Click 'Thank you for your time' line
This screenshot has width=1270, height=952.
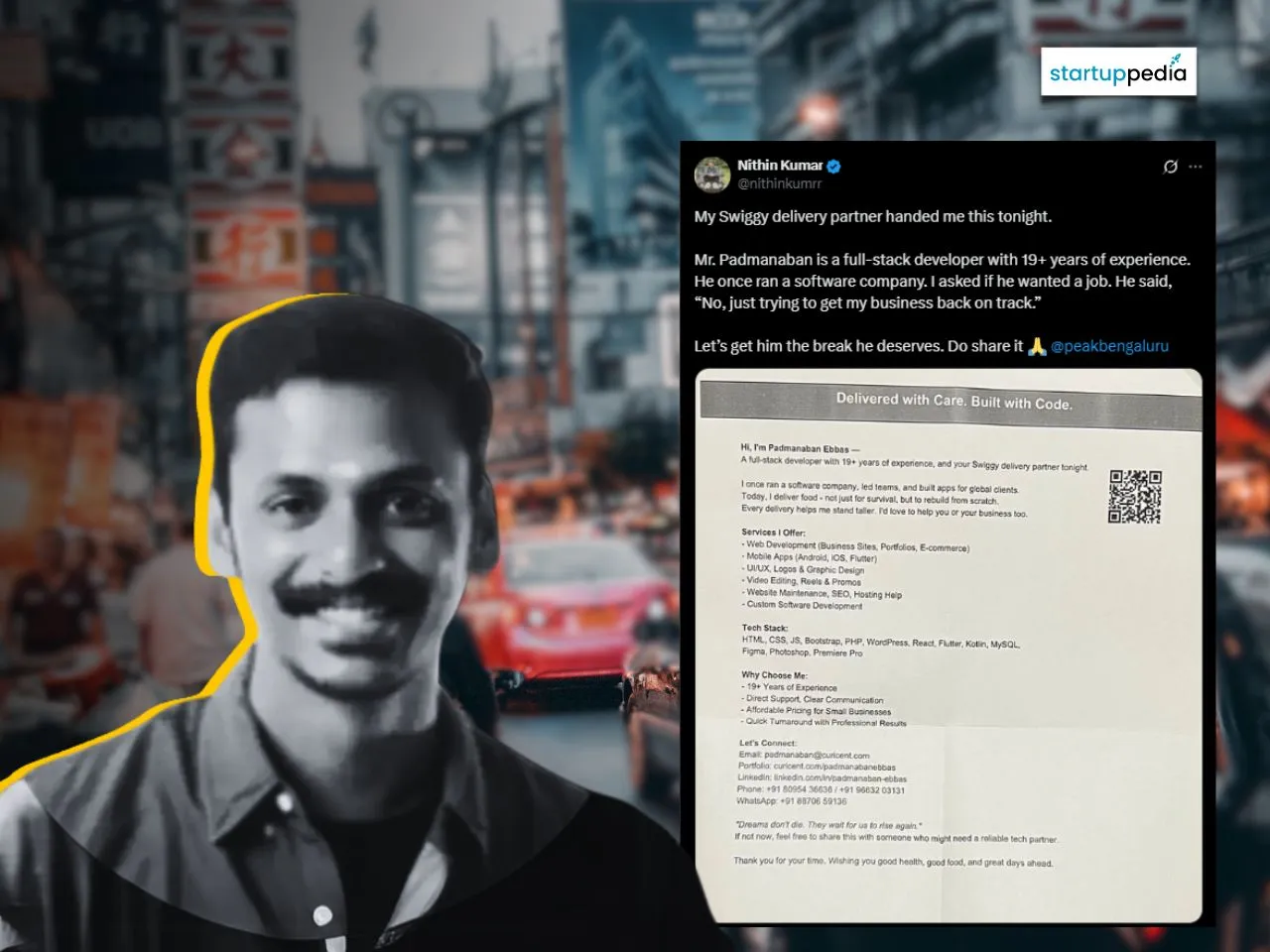893,862
